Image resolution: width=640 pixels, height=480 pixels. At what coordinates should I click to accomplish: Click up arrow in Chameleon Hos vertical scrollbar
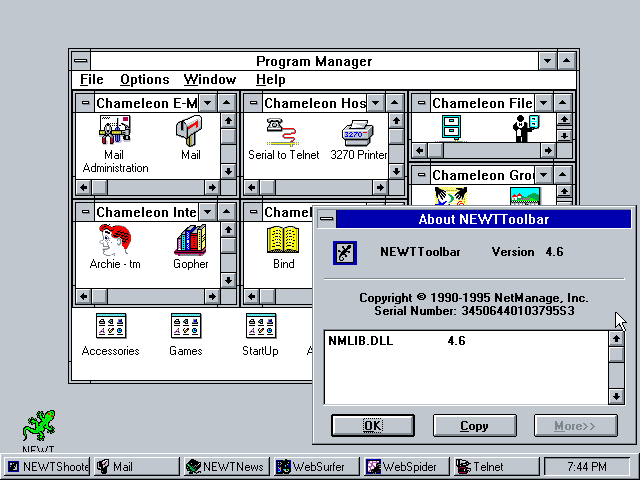coord(396,121)
